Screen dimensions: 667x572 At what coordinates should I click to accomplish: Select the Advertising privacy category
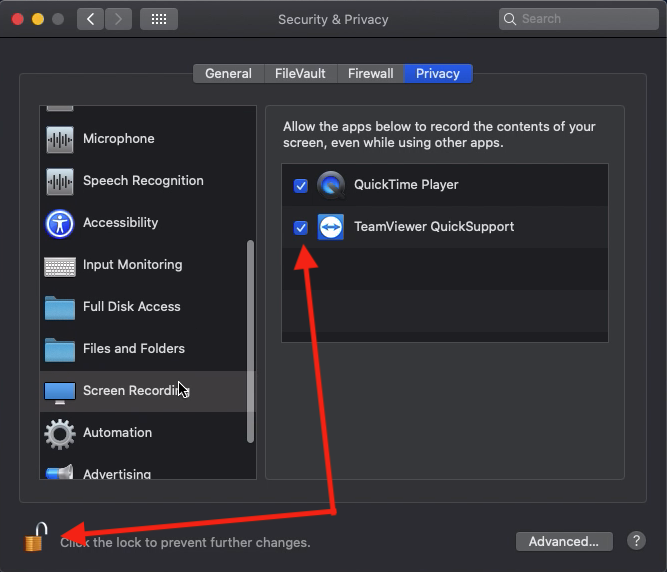pyautogui.click(x=117, y=473)
